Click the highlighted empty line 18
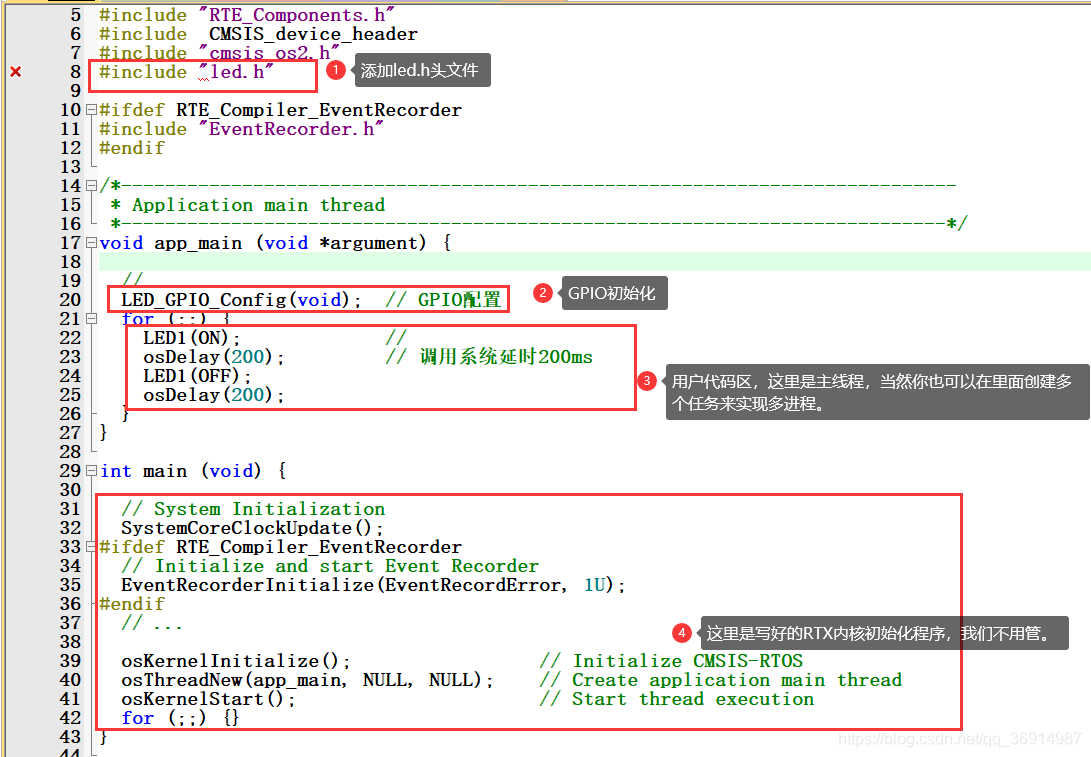Screen dimensions: 1091x757 tap(595, 262)
